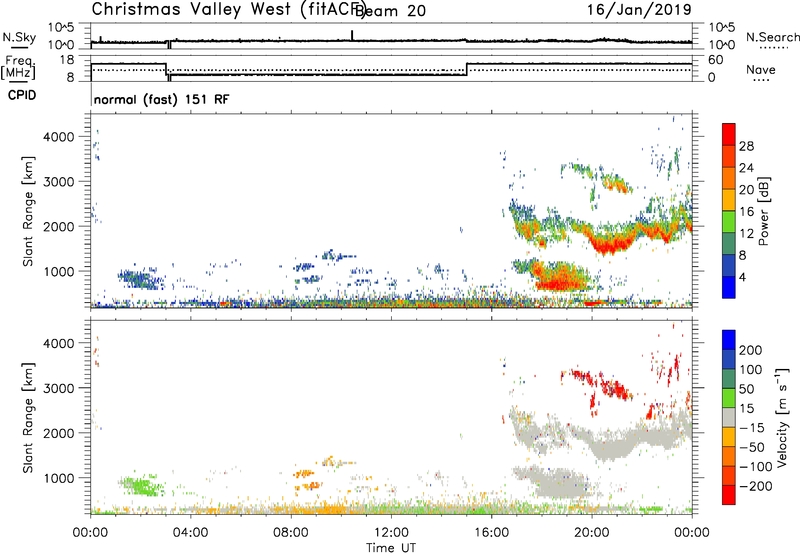Click the Velocity scale value '-200'
Viewport: 800px width, 554px height.
tap(755, 486)
